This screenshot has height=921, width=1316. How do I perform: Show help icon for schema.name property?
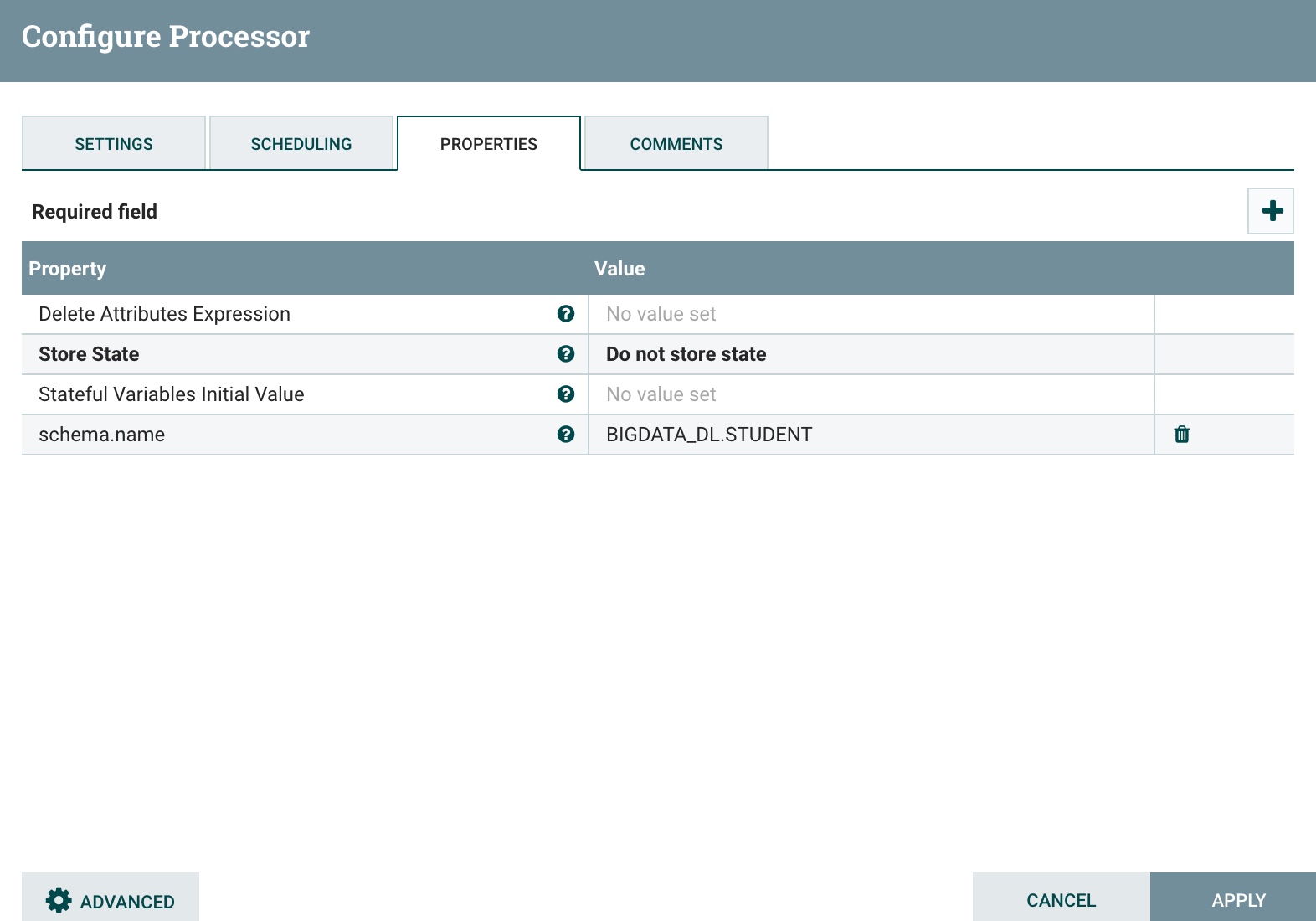(566, 434)
